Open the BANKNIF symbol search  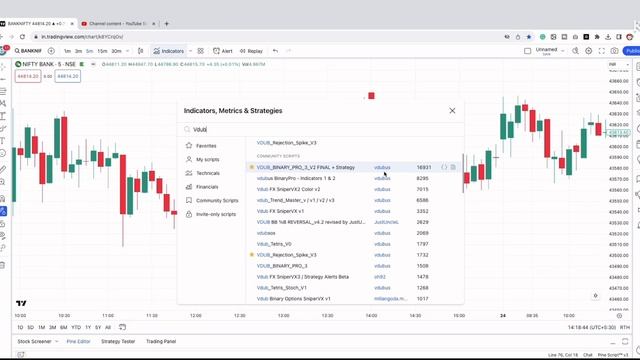coord(28,51)
